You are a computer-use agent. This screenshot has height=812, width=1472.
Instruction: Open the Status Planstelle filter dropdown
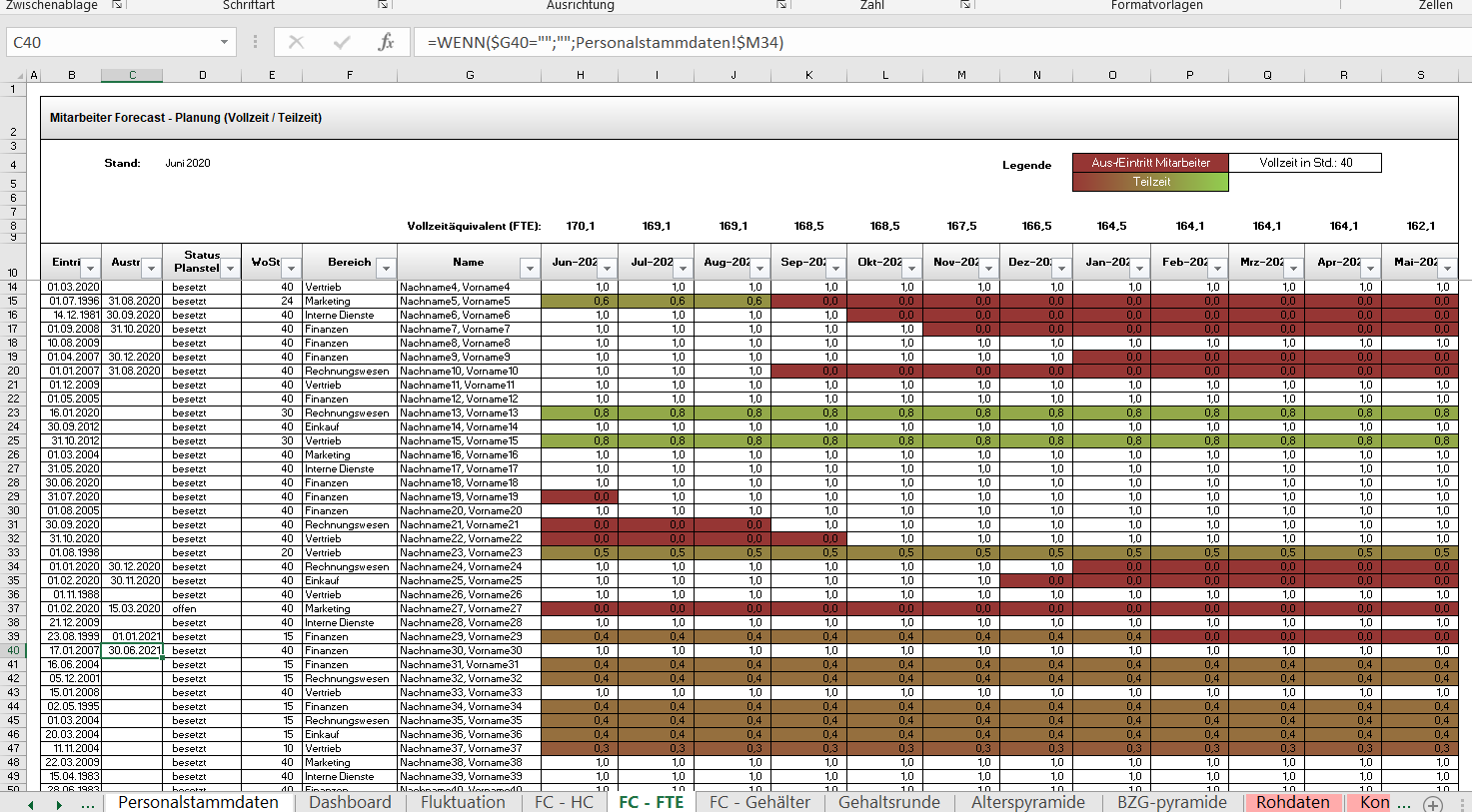(230, 269)
